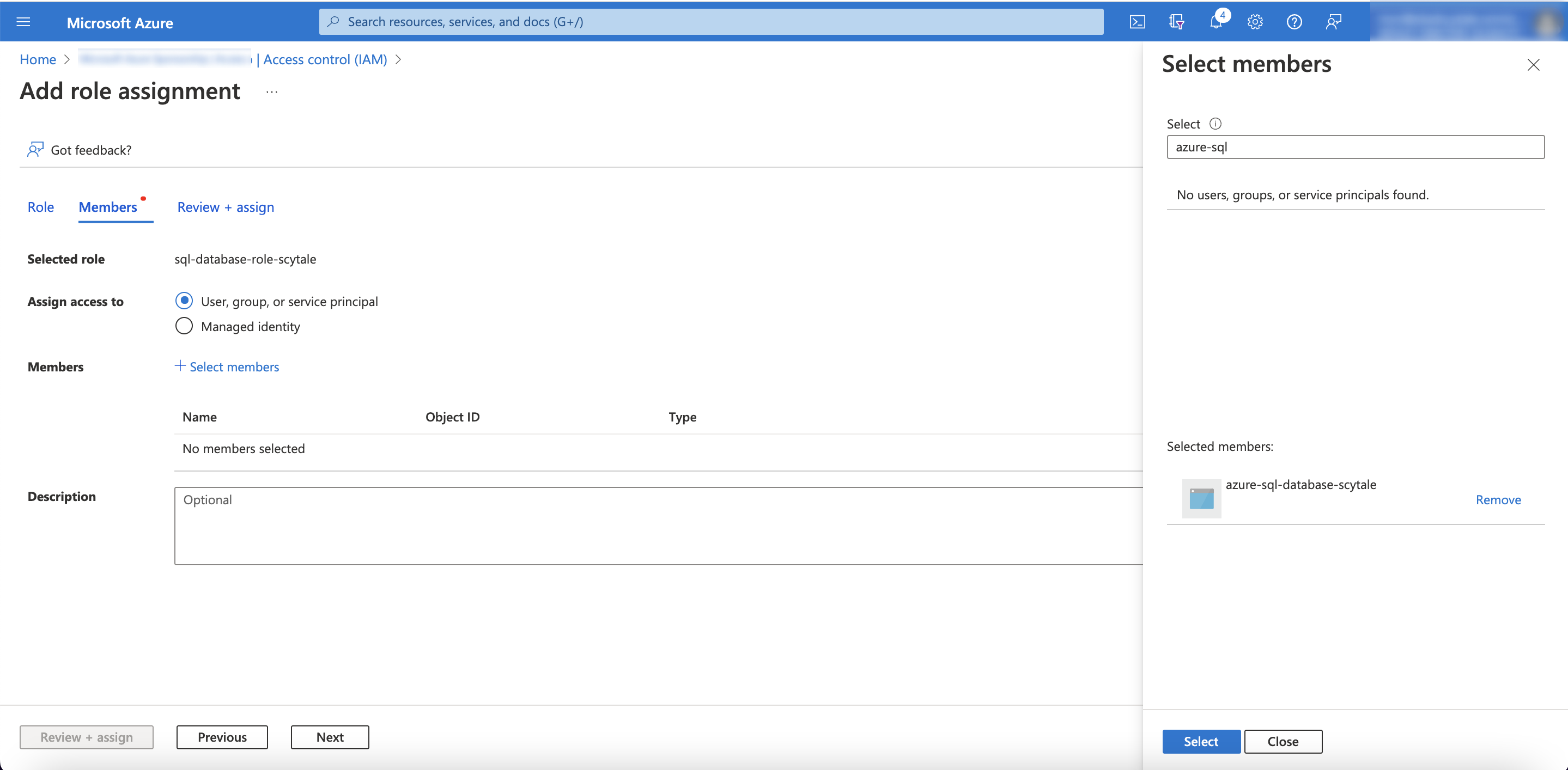Switch to the Role tab
Image resolution: width=1568 pixels, height=770 pixels.
(41, 207)
